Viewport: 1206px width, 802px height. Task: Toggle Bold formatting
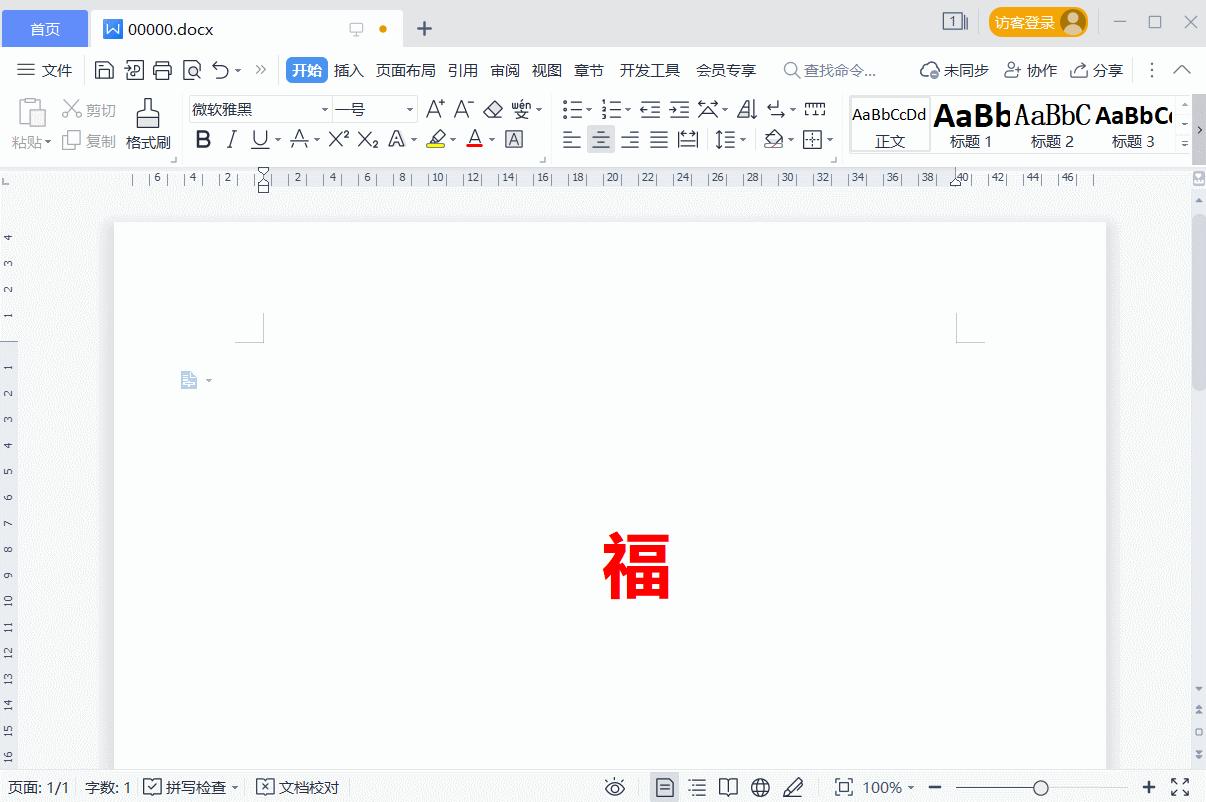click(203, 139)
